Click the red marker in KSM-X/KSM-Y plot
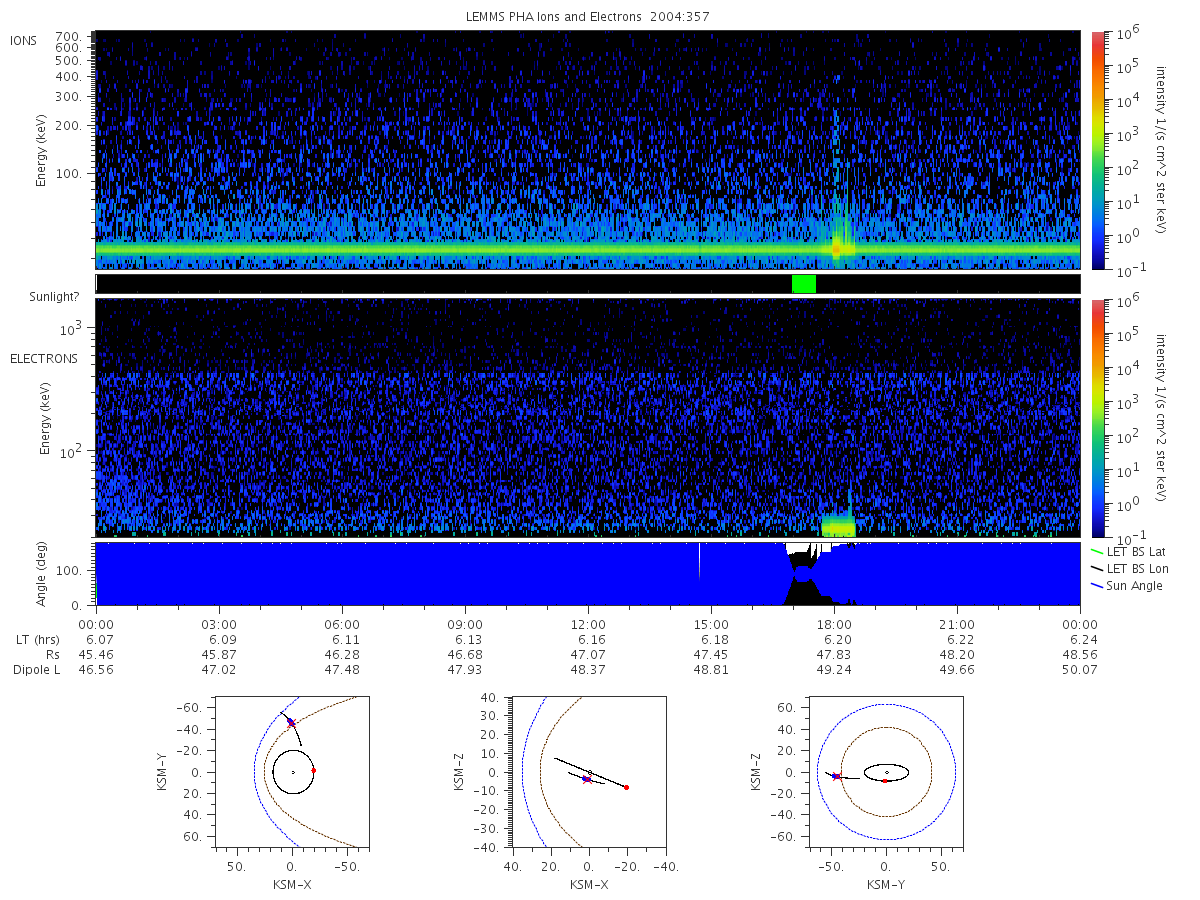The width and height of the screenshot is (1200, 900). click(313, 770)
